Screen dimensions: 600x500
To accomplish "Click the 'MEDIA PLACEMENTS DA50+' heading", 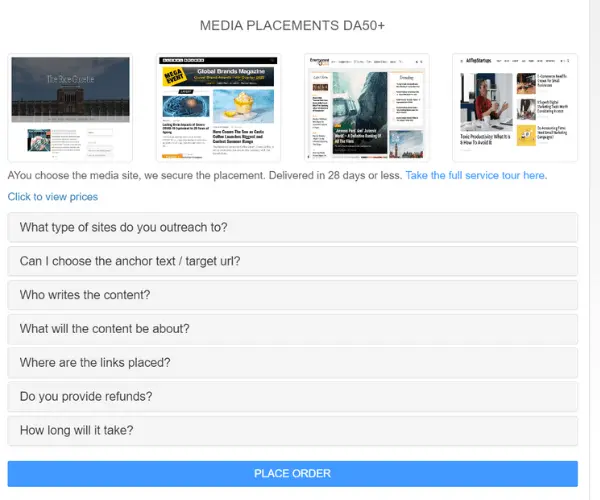I will (x=292, y=26).
